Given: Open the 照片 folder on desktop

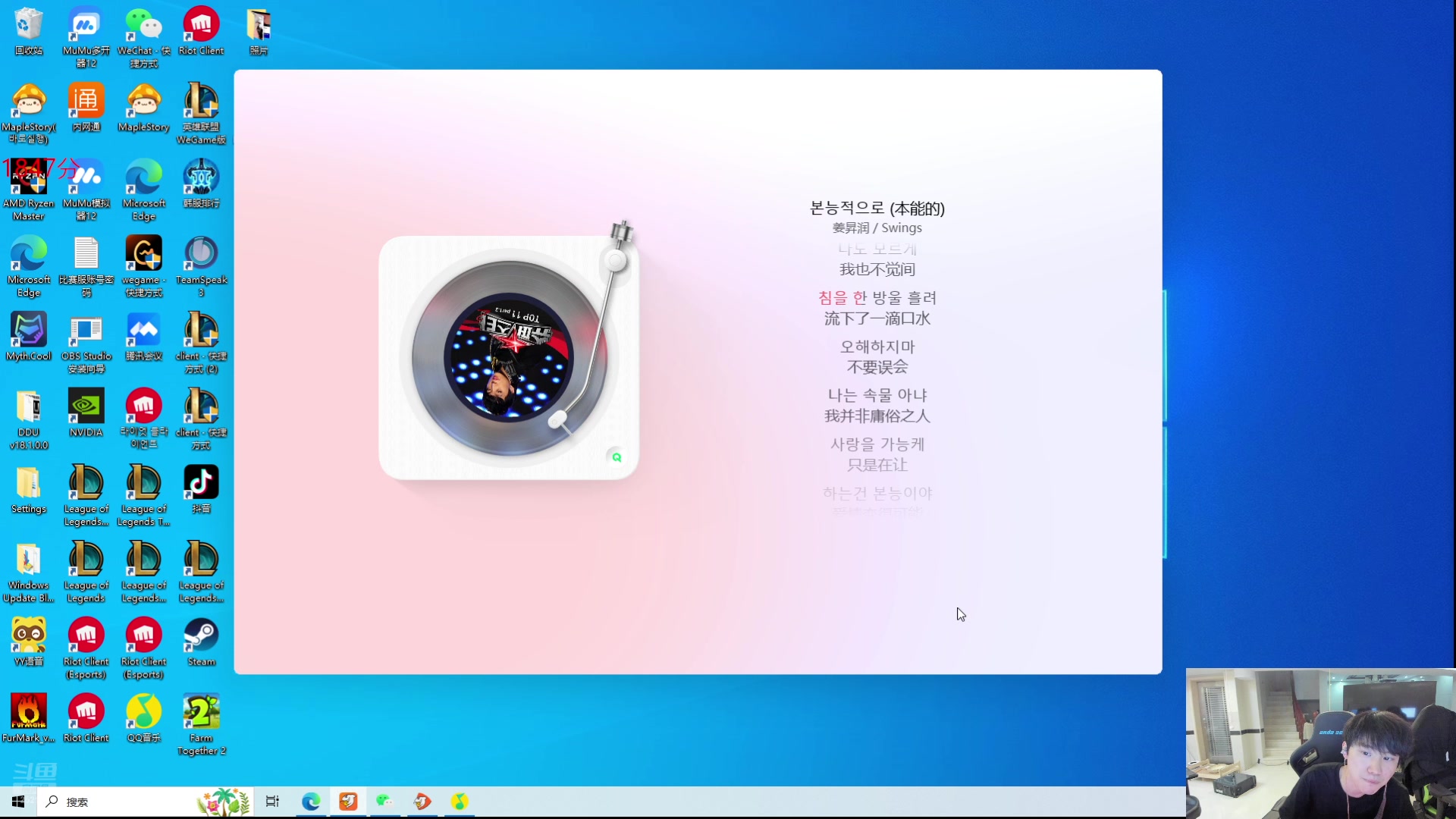Looking at the screenshot, I should point(259,31).
